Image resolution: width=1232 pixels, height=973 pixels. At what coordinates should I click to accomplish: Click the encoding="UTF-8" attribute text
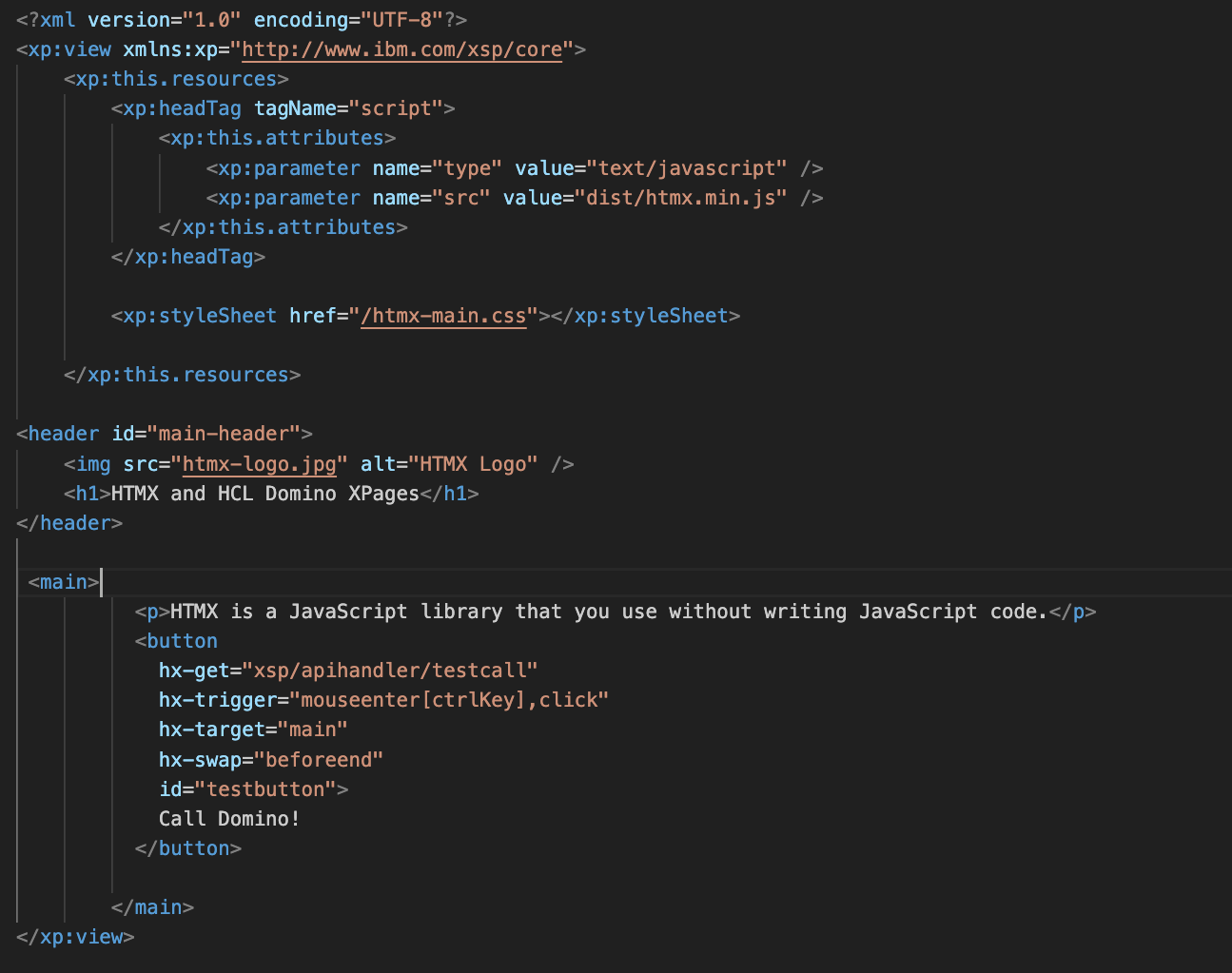click(348, 20)
